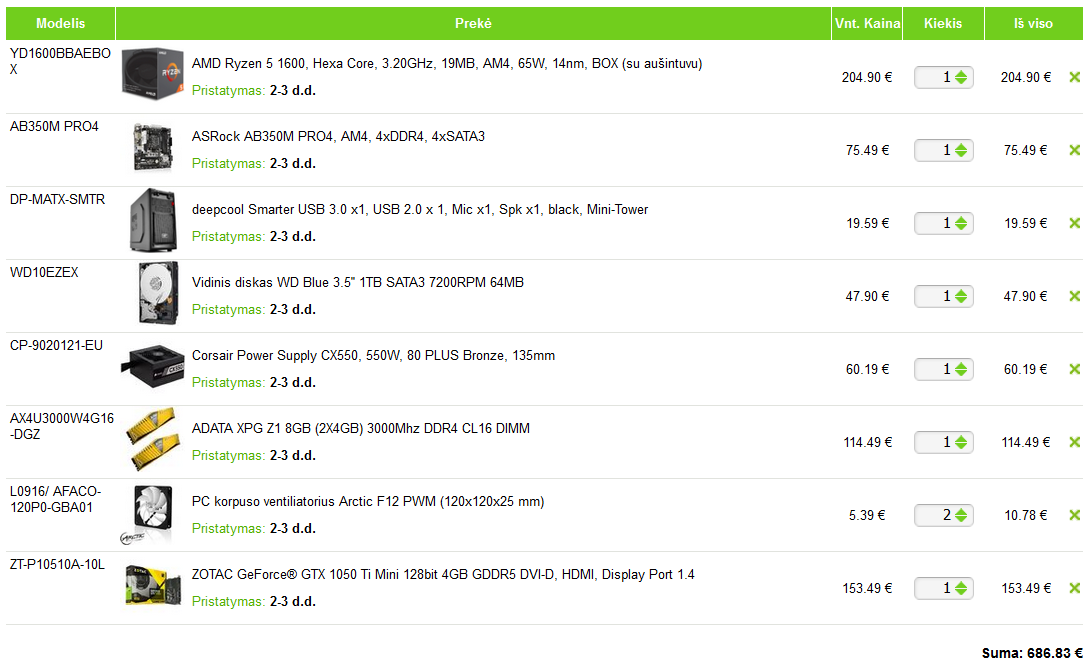Remove ASRock AB350M PRO4 from cart

coord(1074,150)
